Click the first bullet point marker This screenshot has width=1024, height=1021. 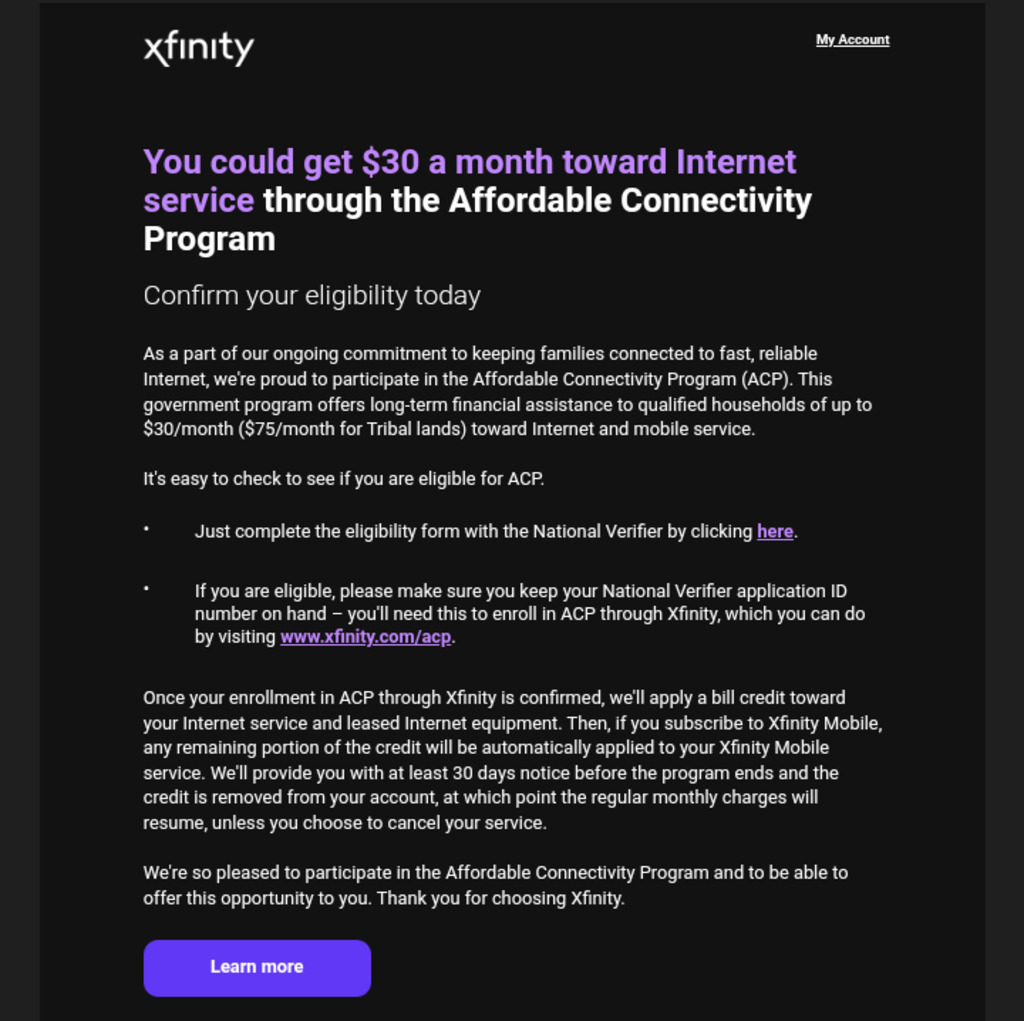tap(146, 529)
